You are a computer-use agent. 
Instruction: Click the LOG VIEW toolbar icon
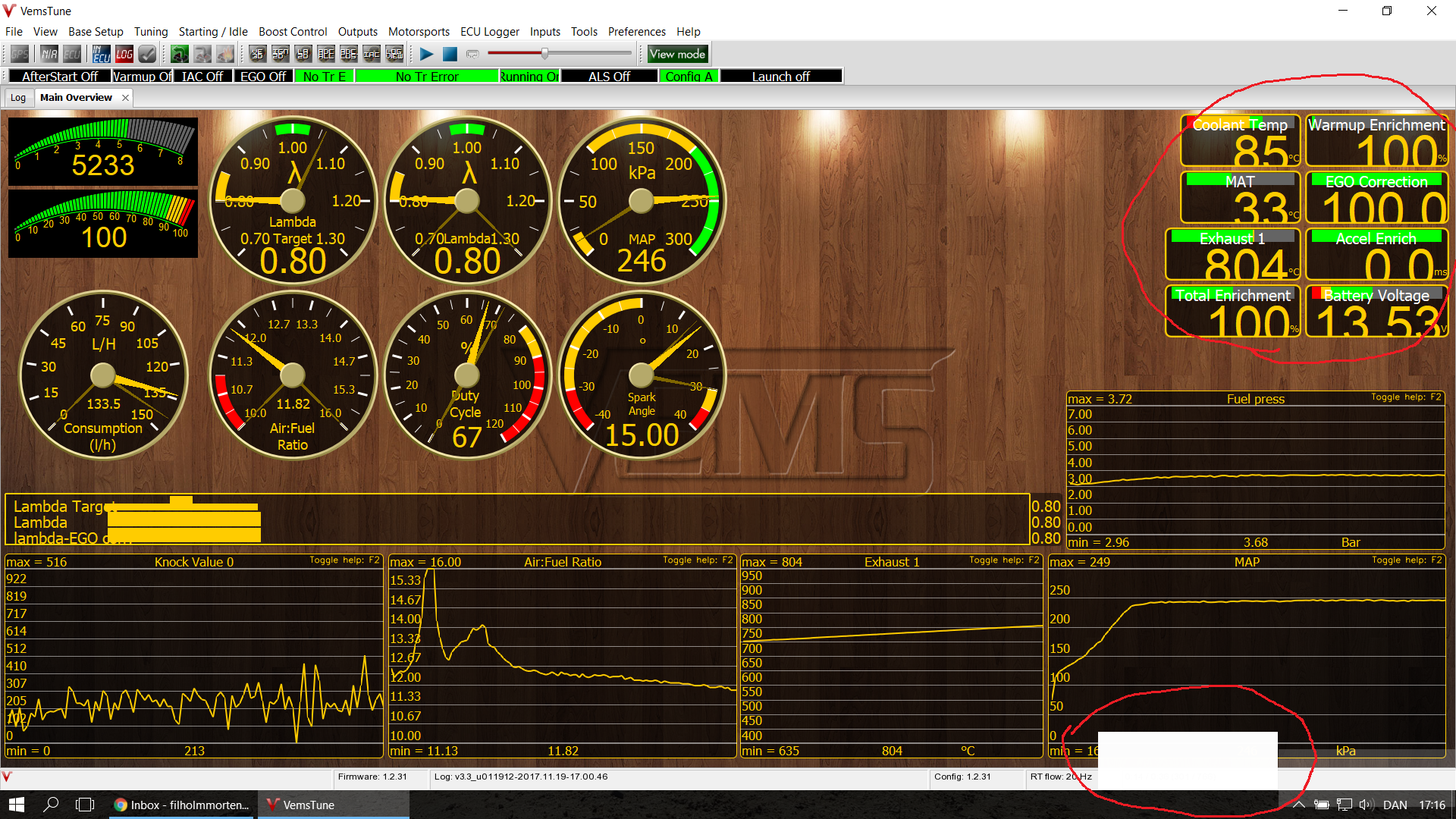pyautogui.click(x=394, y=54)
